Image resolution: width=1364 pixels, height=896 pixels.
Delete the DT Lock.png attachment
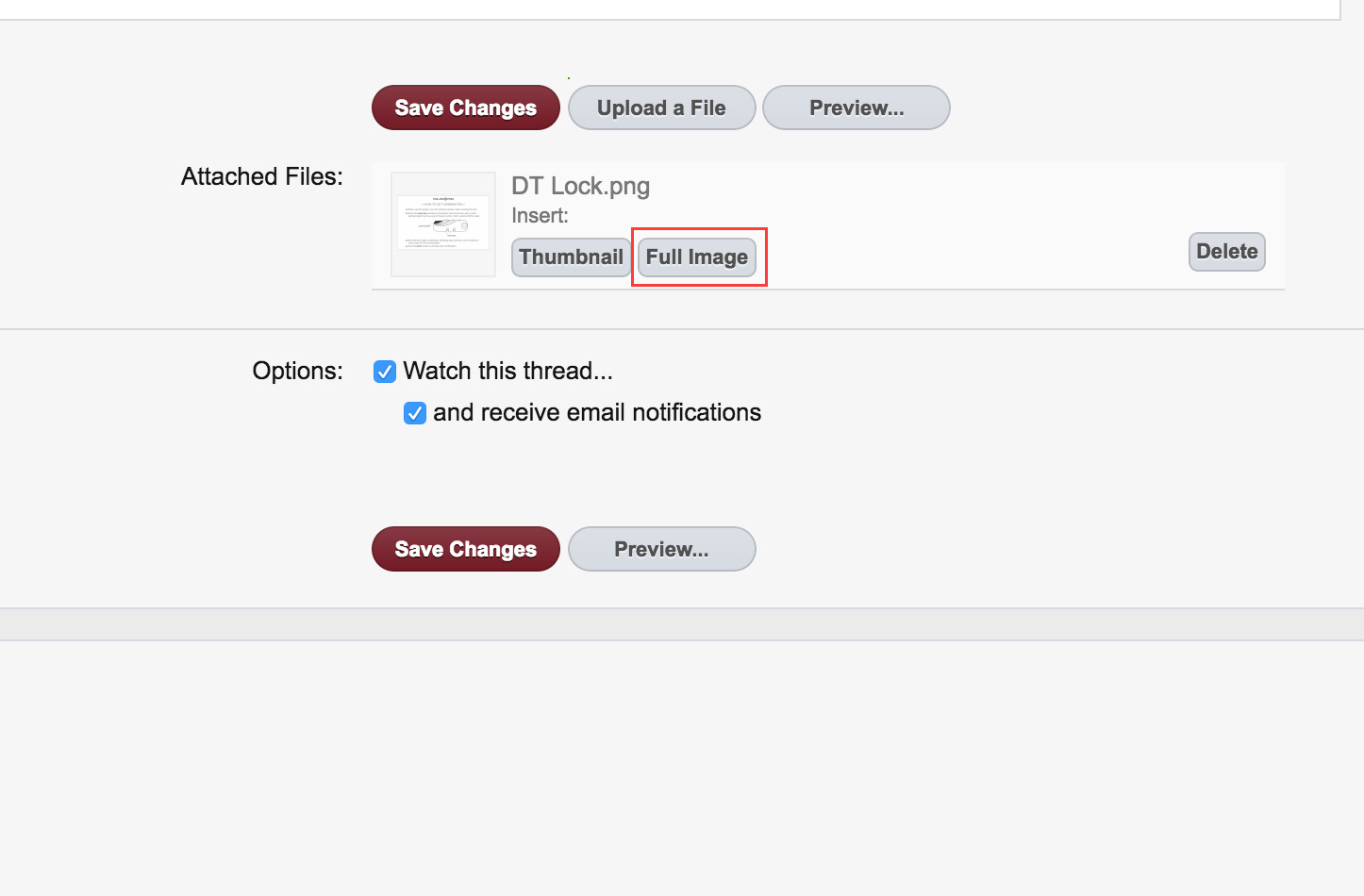click(1227, 252)
